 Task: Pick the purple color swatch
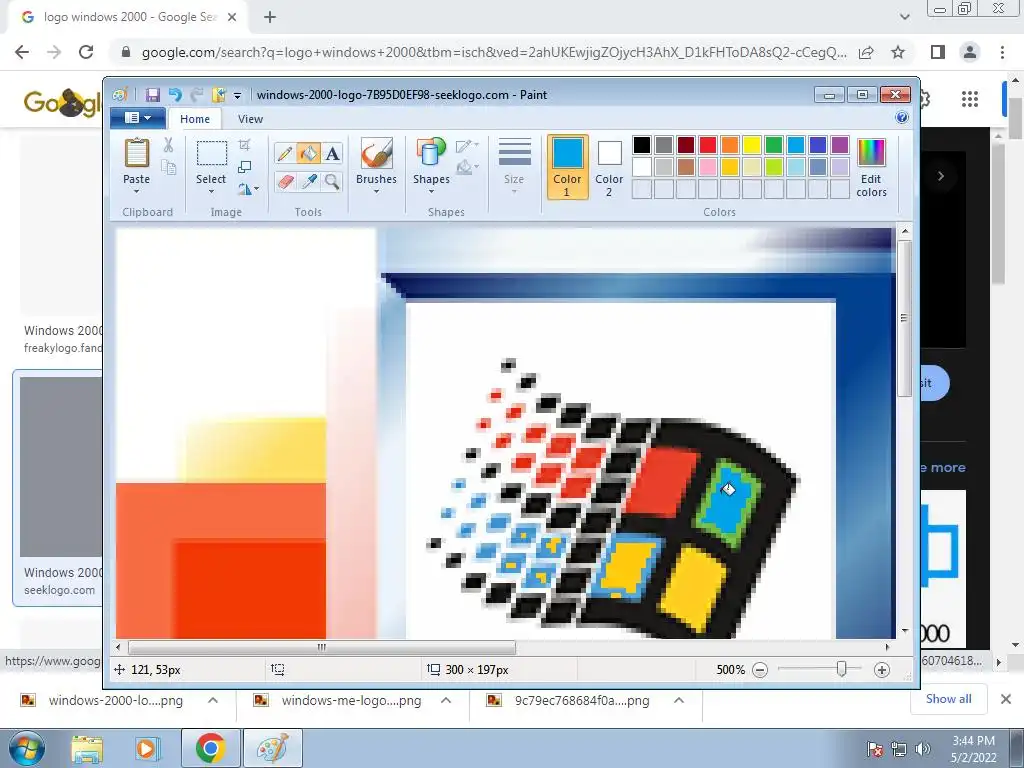pyautogui.click(x=840, y=145)
